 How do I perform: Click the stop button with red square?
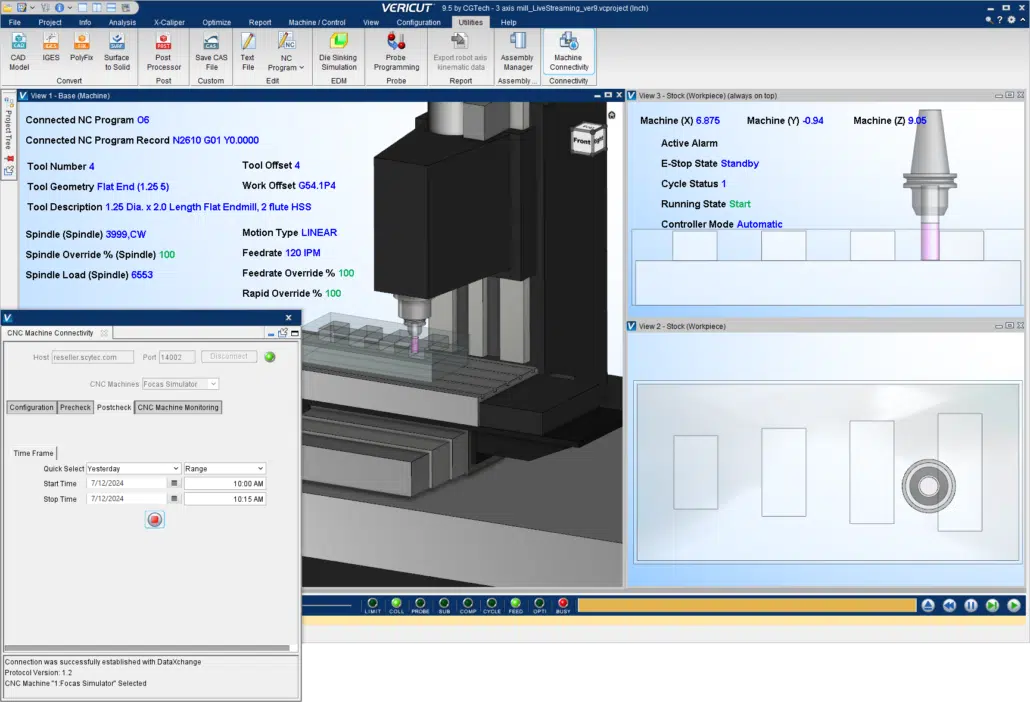[x=154, y=519]
